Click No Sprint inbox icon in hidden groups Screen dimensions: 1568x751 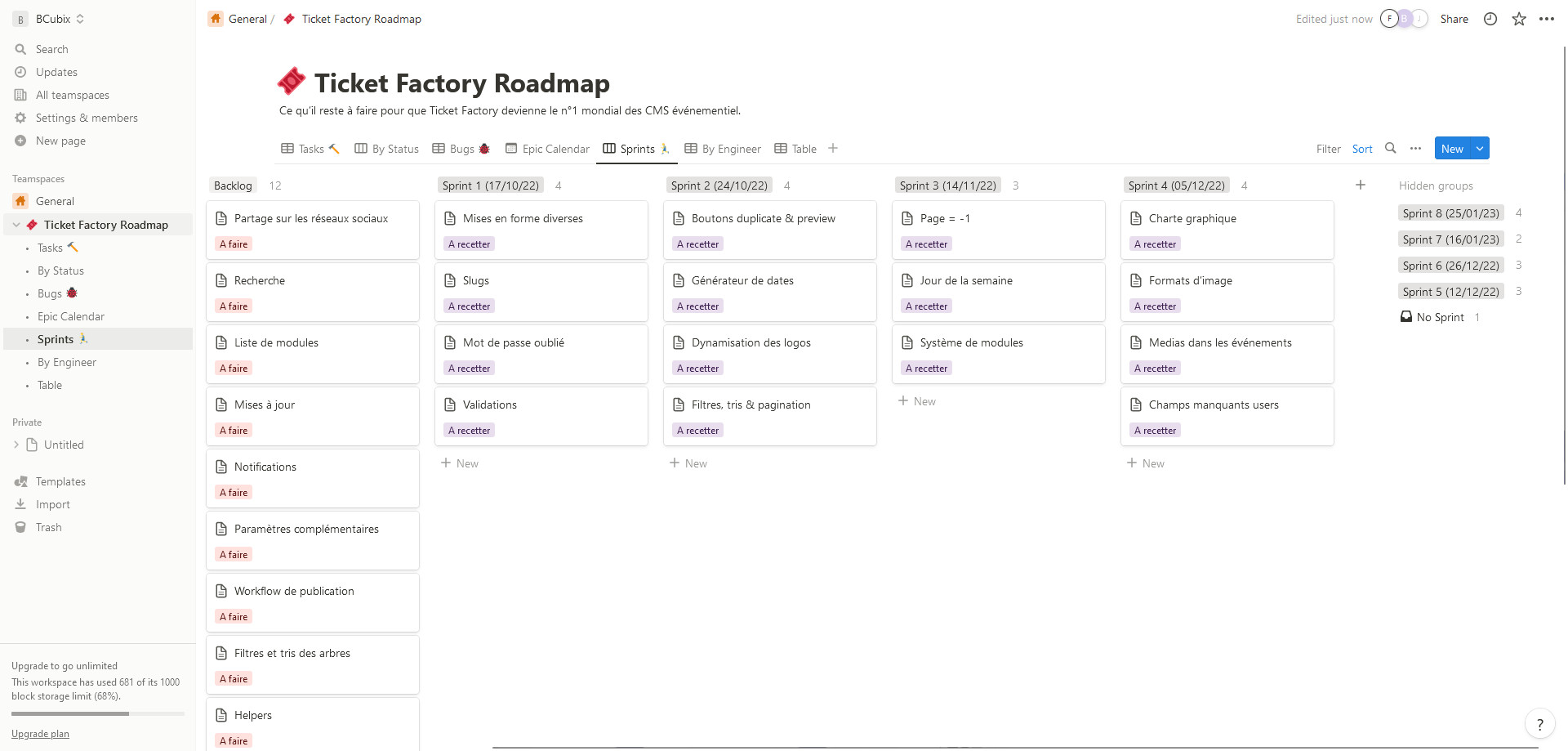pos(1406,317)
